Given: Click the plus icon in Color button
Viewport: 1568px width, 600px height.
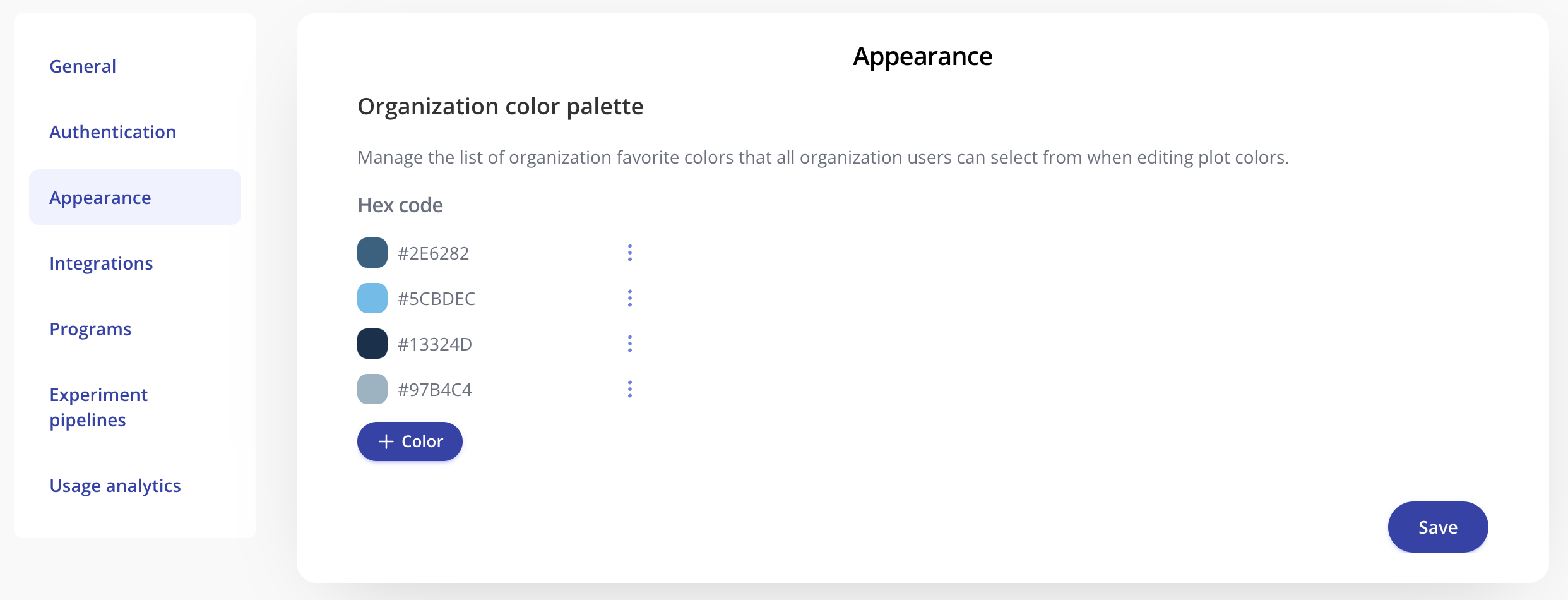Looking at the screenshot, I should point(386,441).
